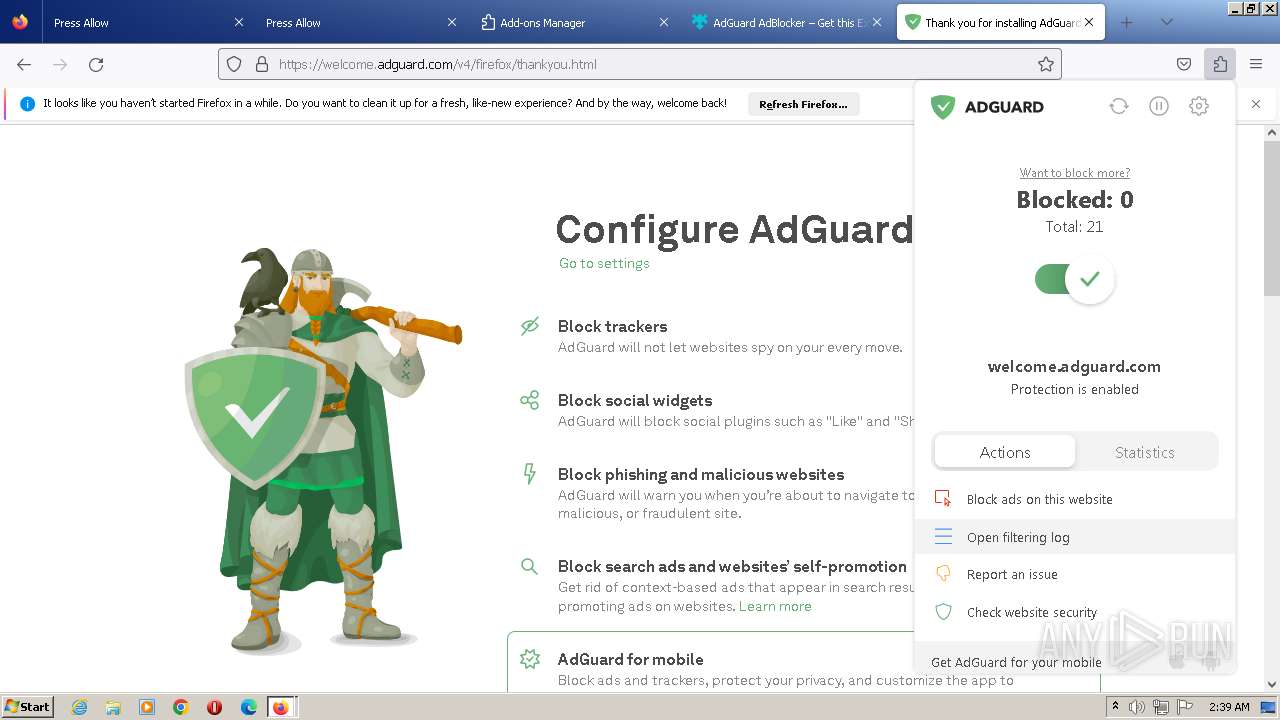Choose 'Check website security' action

[1075, 612]
